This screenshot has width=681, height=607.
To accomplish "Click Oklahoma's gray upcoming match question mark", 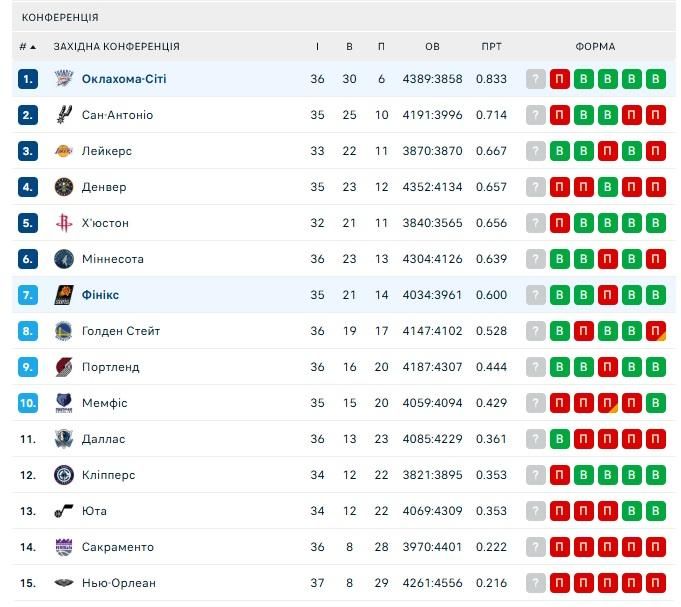I will [x=536, y=79].
